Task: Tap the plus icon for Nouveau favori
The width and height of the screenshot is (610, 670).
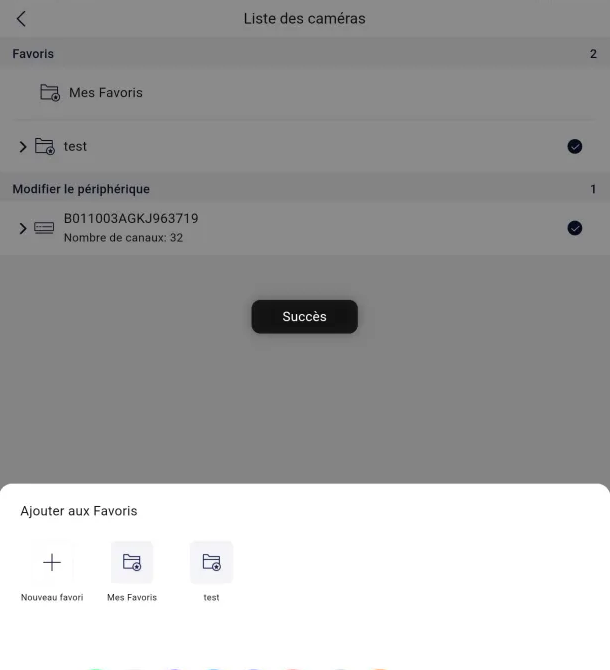Action: pos(52,562)
